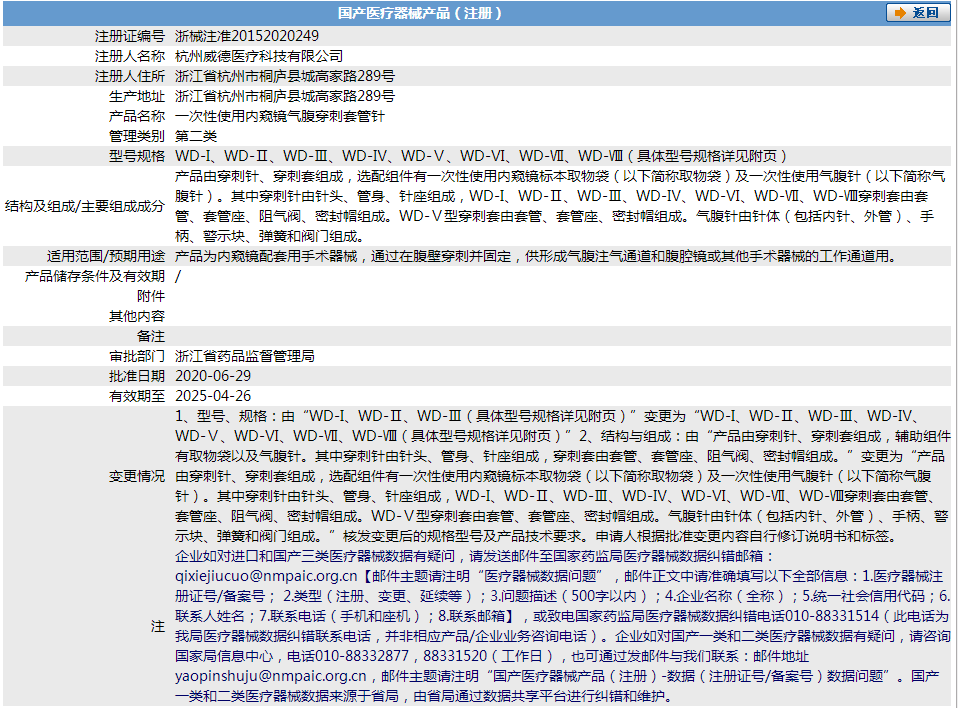
Task: Click the 管理类别 value 第二类
Action: pos(196,136)
